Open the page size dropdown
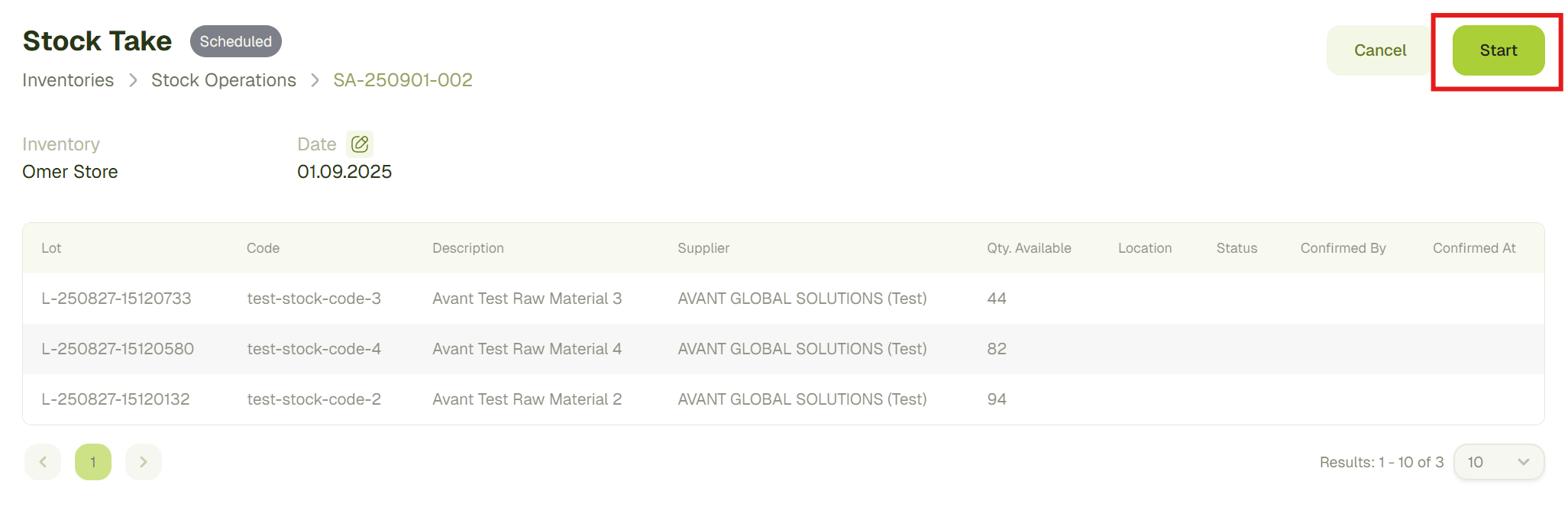This screenshot has height=507, width=1568. pos(1498,462)
